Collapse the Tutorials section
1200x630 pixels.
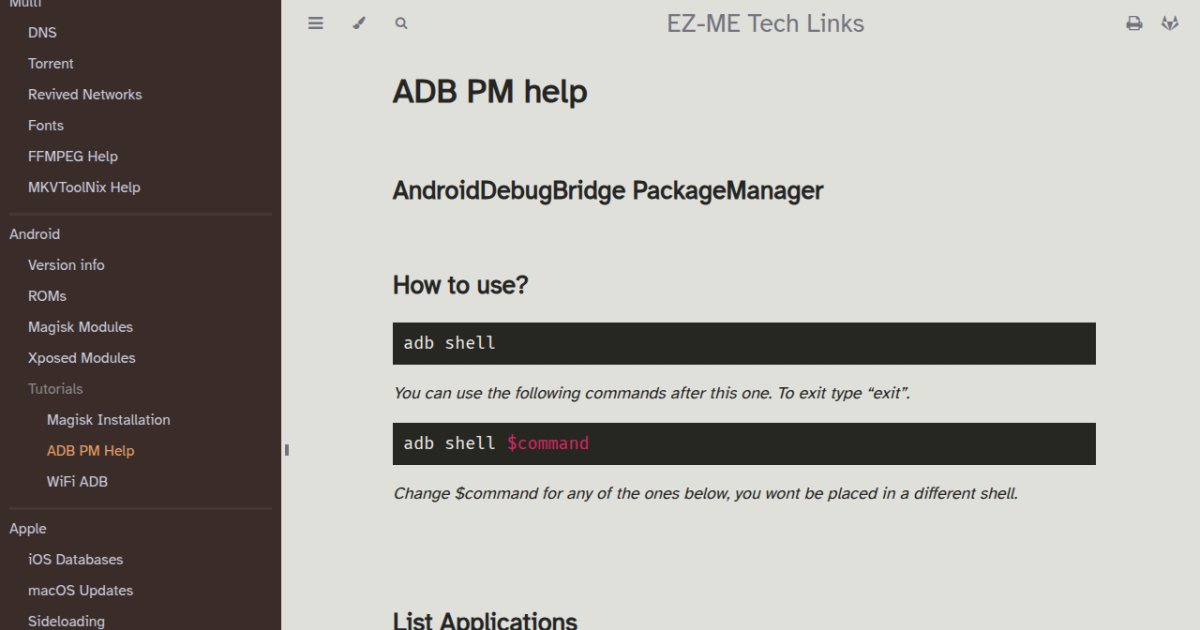pos(55,389)
